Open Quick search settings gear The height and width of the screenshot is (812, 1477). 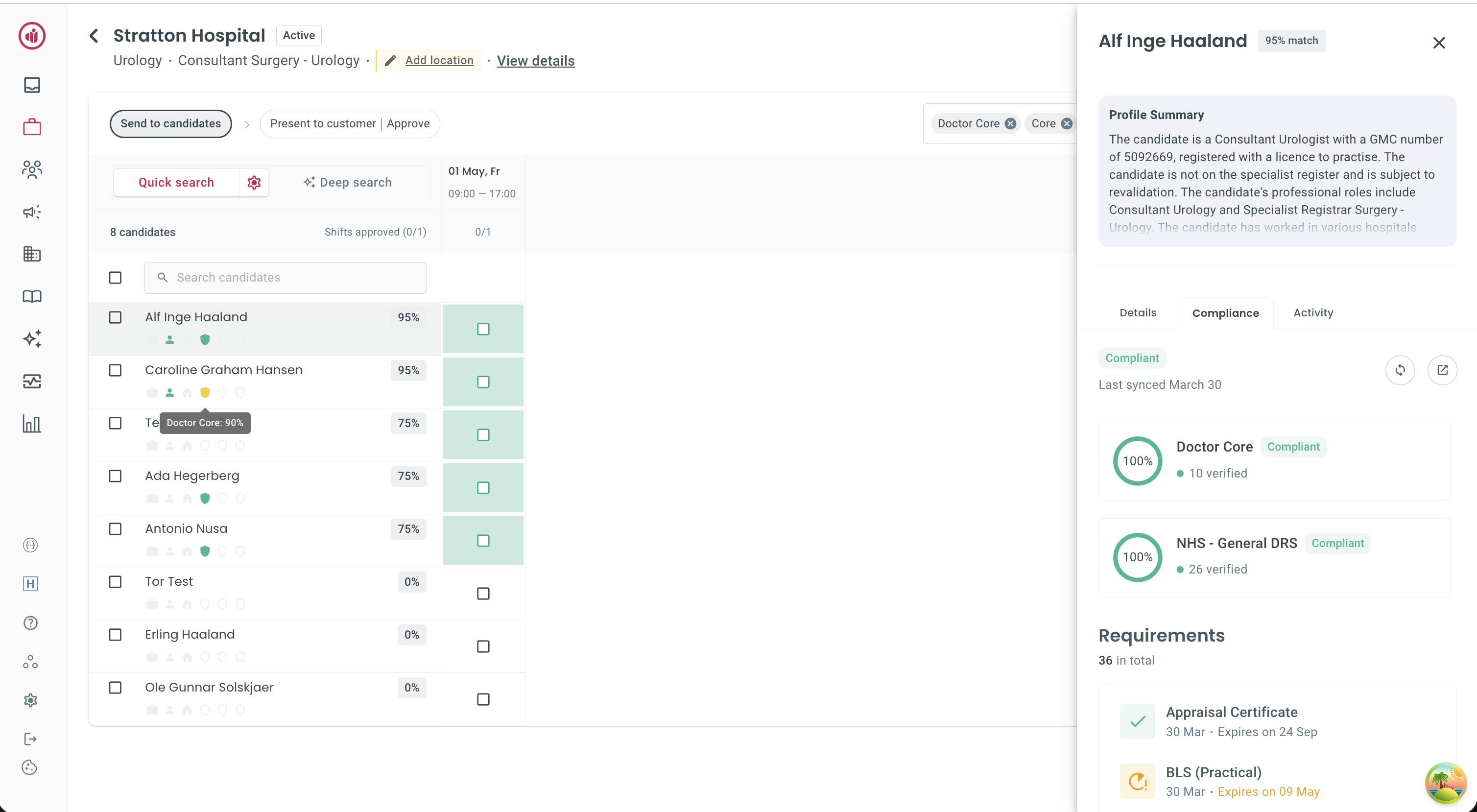click(x=254, y=182)
